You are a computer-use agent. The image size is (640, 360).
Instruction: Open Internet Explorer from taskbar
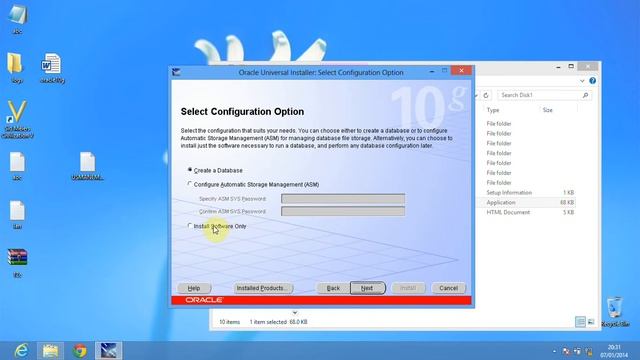pos(21,351)
